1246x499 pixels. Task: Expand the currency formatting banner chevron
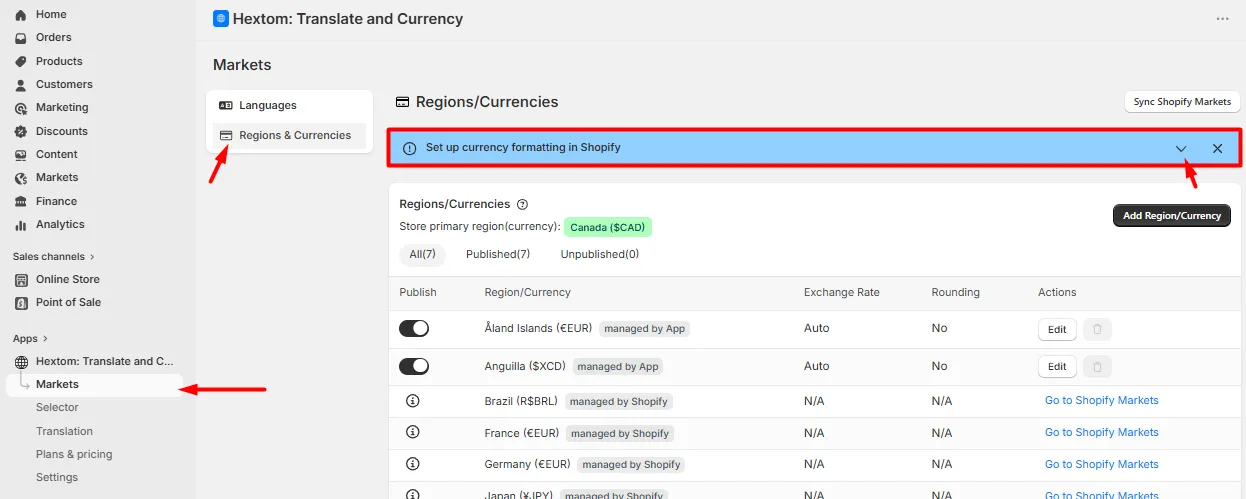1181,149
